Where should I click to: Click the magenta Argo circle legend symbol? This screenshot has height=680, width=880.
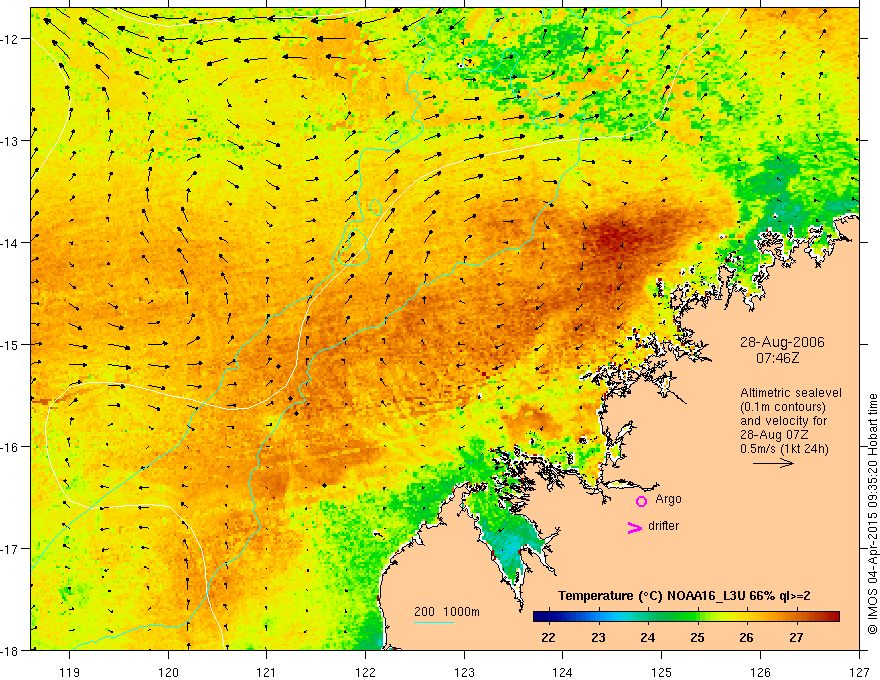click(x=641, y=501)
